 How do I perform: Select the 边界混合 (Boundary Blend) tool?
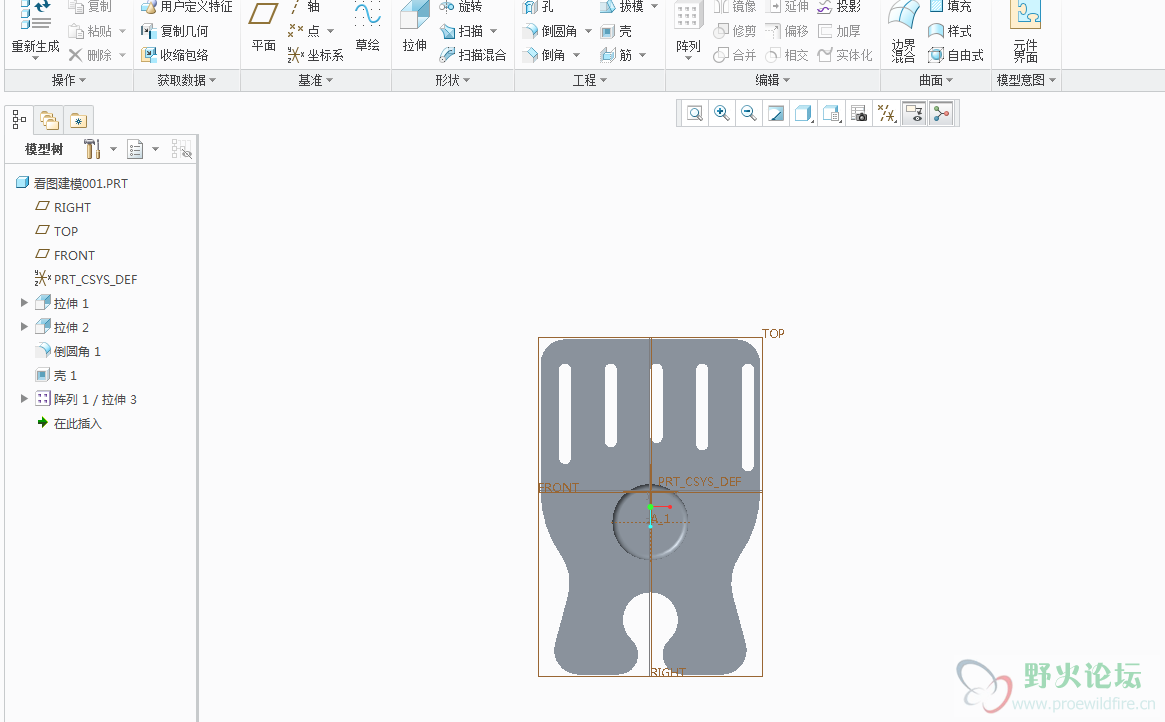point(903,31)
